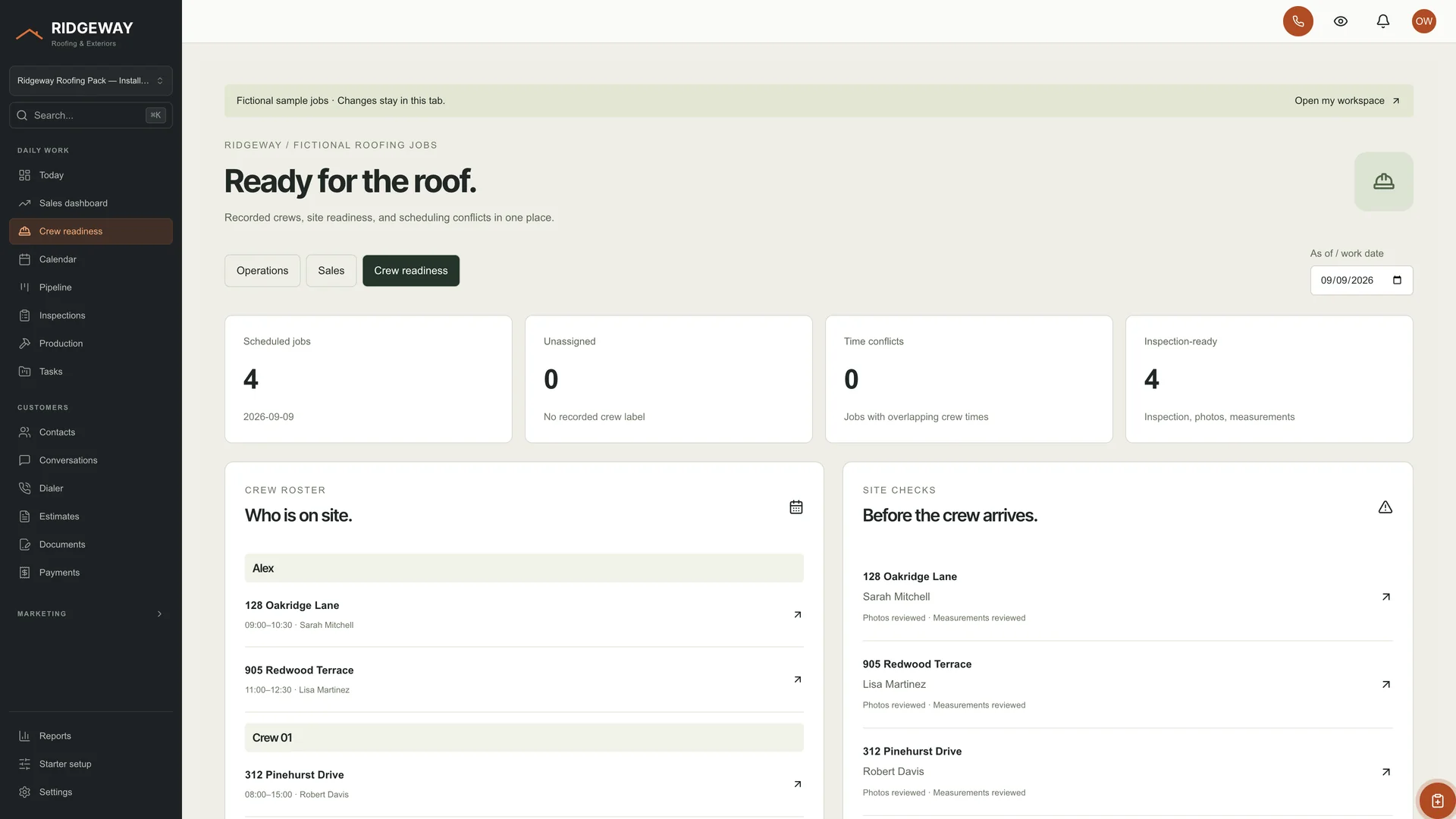Click the warning triangle icon in Site Checks
Screen dimensions: 1456x819
(1385, 507)
